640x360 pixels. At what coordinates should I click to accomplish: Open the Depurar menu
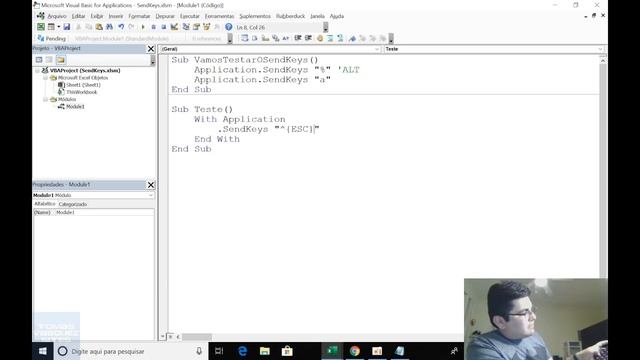click(165, 16)
